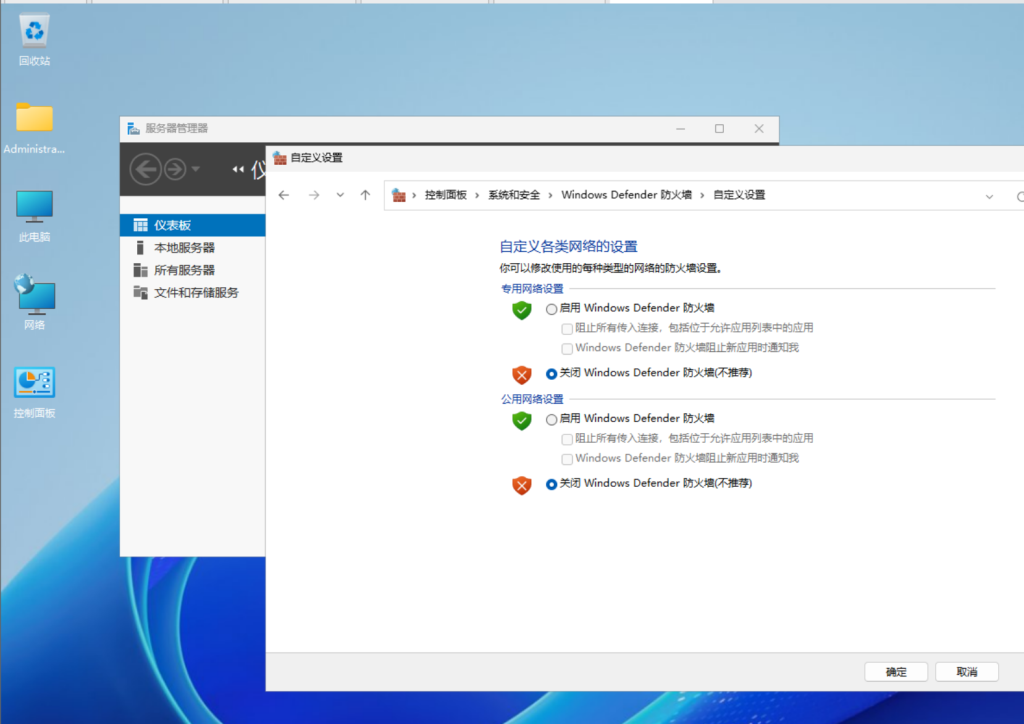This screenshot has height=724, width=1024.
Task: Open recent locations dropdown arrow
Action: click(x=340, y=195)
